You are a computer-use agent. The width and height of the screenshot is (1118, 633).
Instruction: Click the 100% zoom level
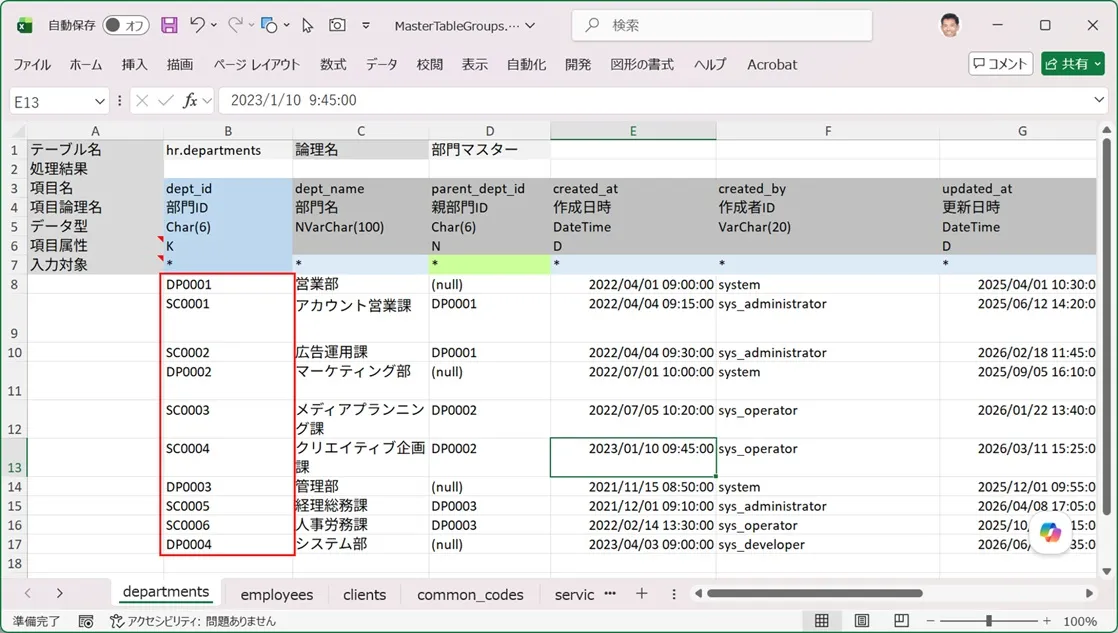tap(1079, 622)
